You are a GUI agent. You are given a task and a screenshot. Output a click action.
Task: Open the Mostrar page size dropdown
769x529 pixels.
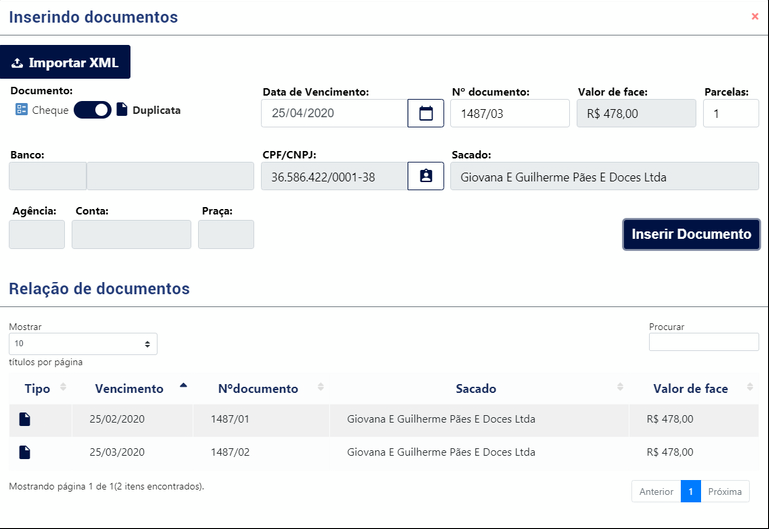pyautogui.click(x=83, y=344)
